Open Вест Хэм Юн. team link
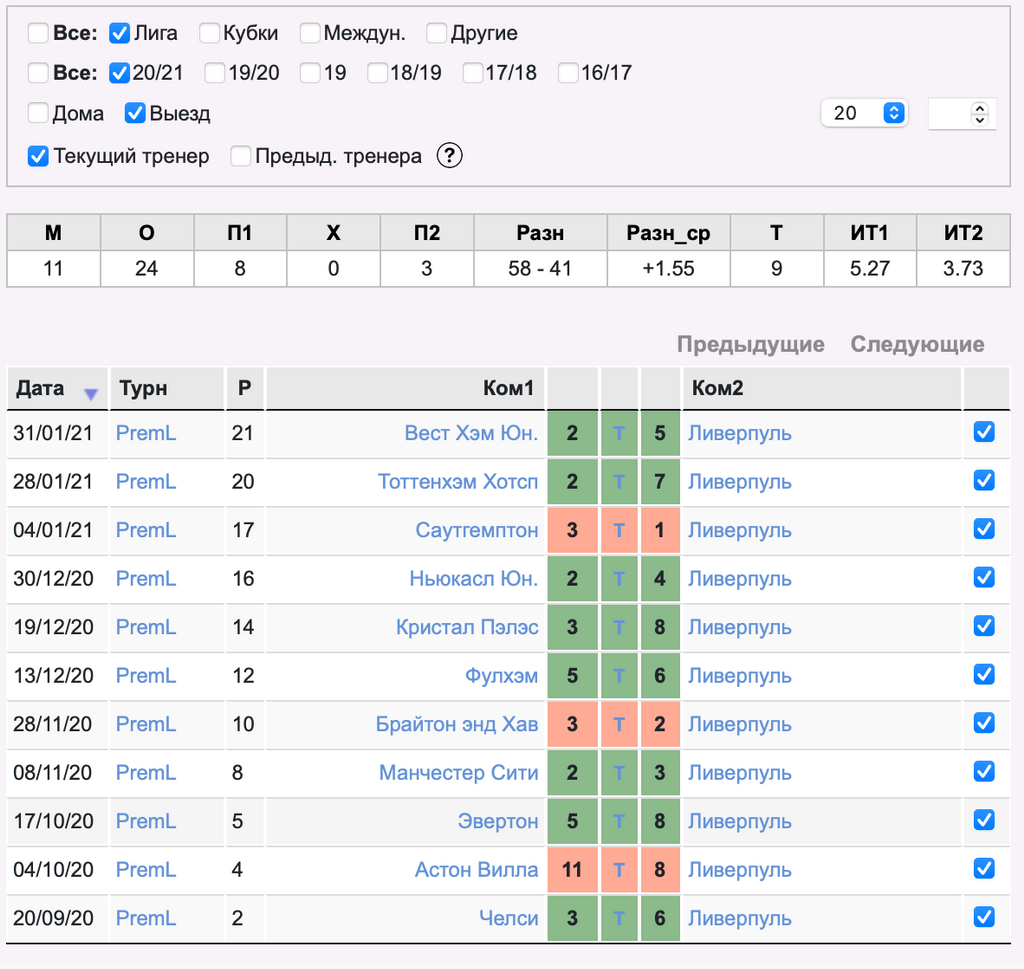This screenshot has width=1024, height=969. tap(471, 433)
